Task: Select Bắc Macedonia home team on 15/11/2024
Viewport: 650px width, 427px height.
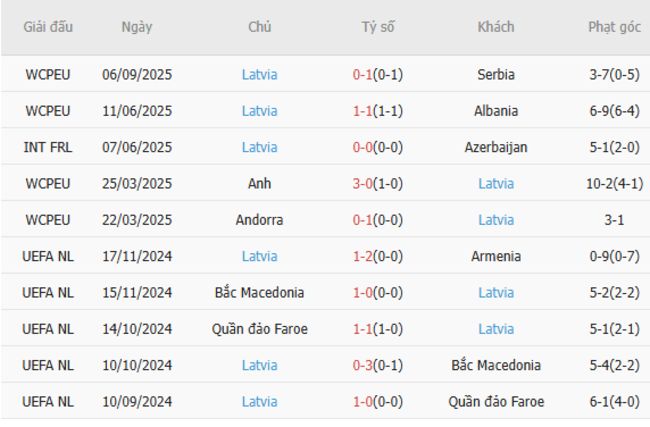Action: pos(259,293)
